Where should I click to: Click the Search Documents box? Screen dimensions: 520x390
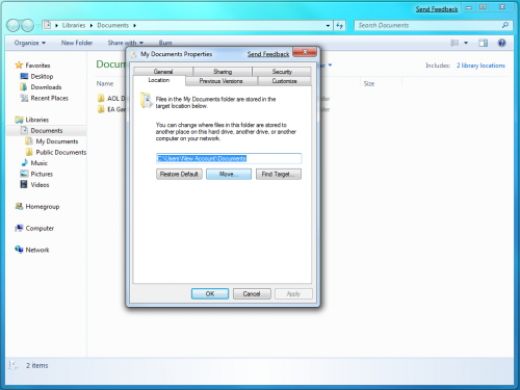pos(433,25)
